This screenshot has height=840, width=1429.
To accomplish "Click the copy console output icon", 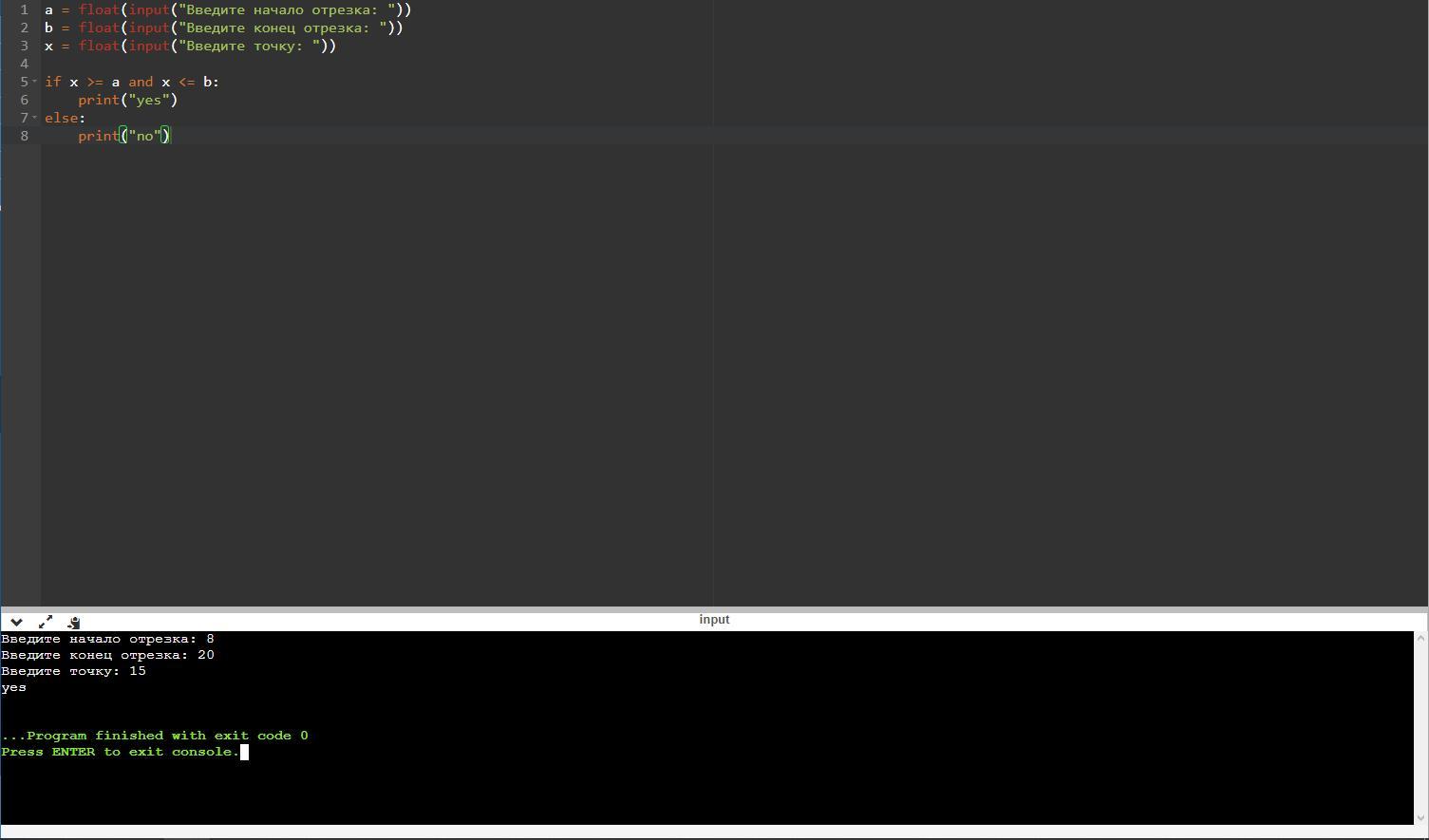I will tap(74, 623).
